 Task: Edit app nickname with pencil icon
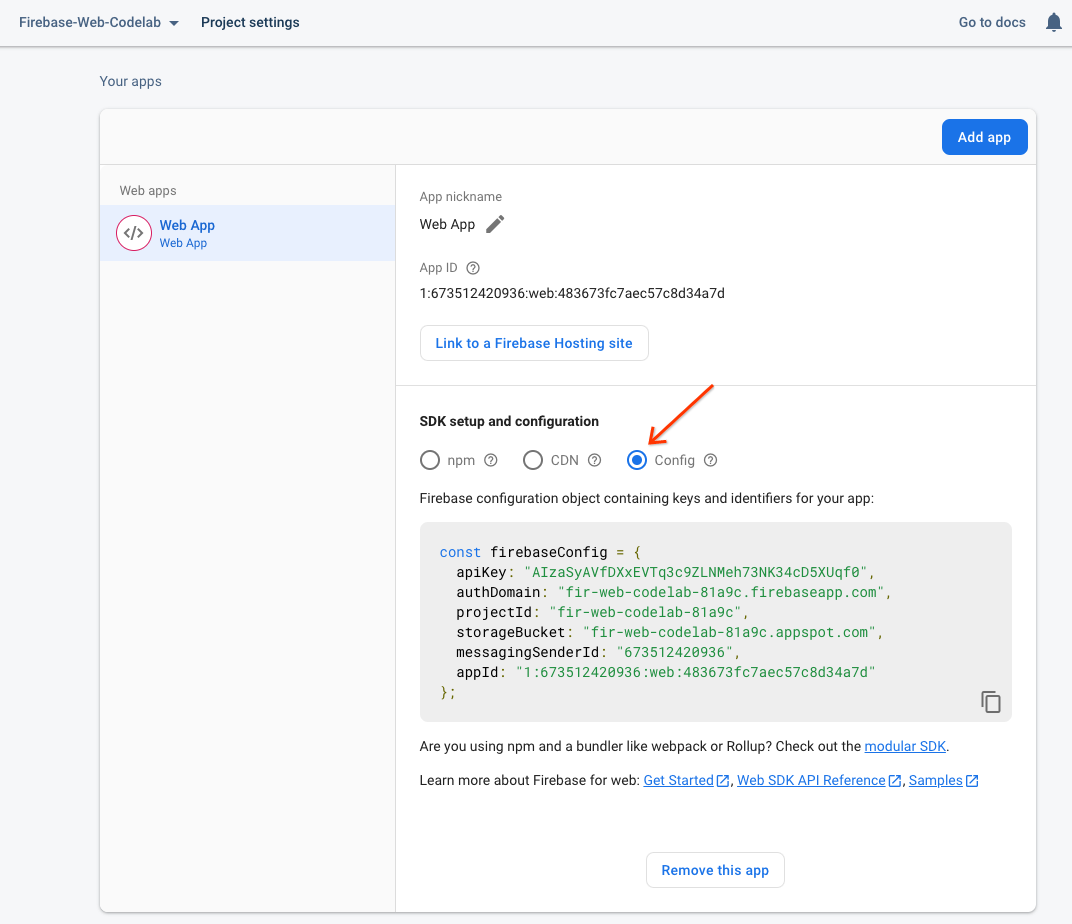tap(495, 224)
